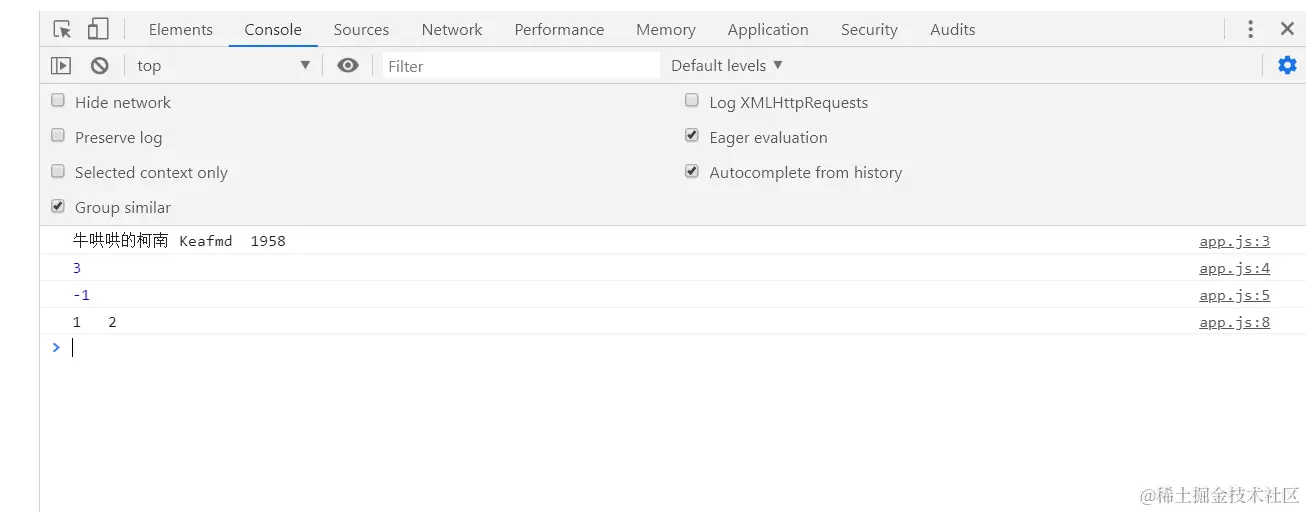Expand the Default levels dropdown
The width and height of the screenshot is (1306, 512).
(x=727, y=66)
